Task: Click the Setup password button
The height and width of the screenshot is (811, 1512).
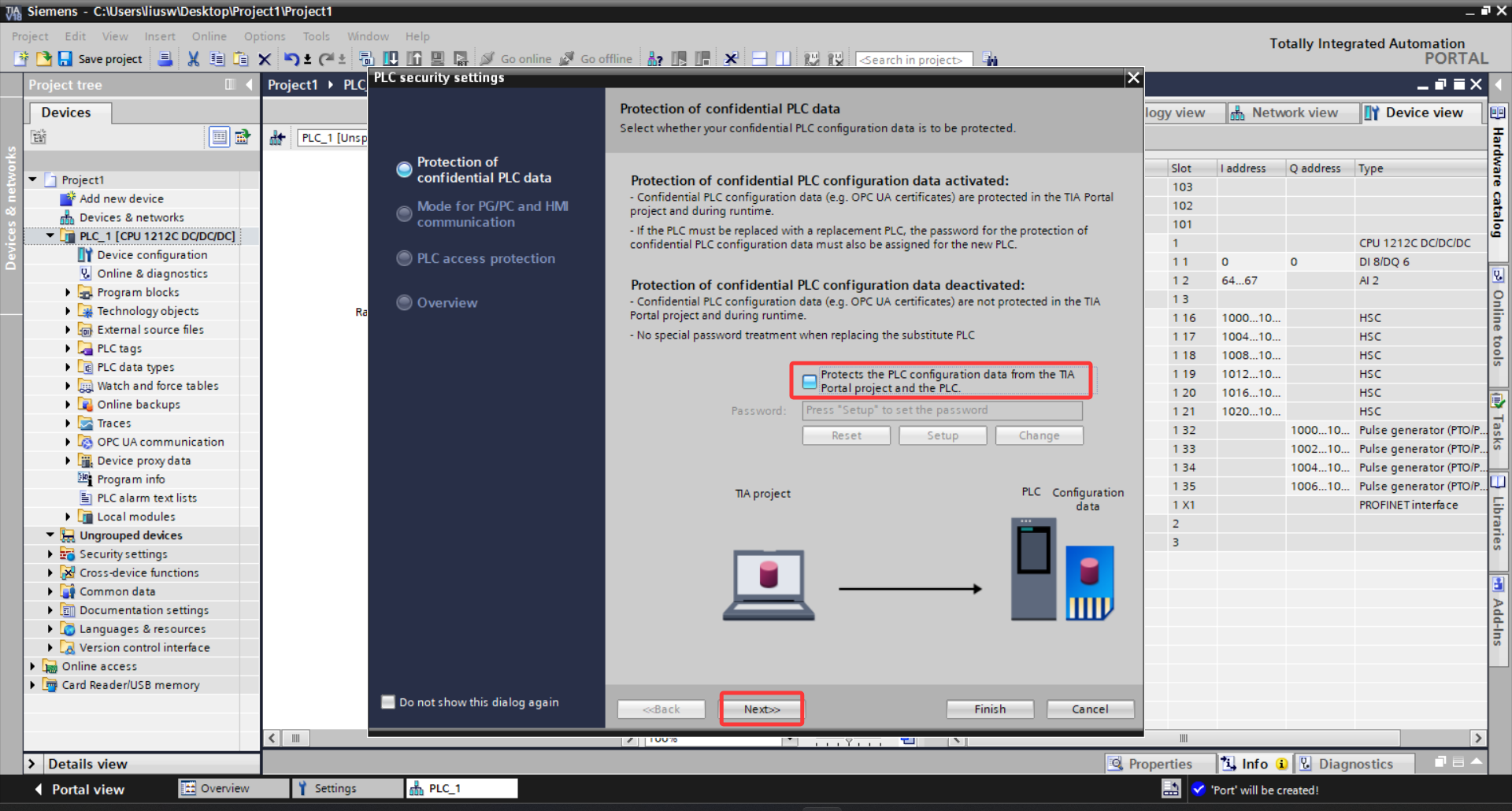Action: click(x=943, y=435)
